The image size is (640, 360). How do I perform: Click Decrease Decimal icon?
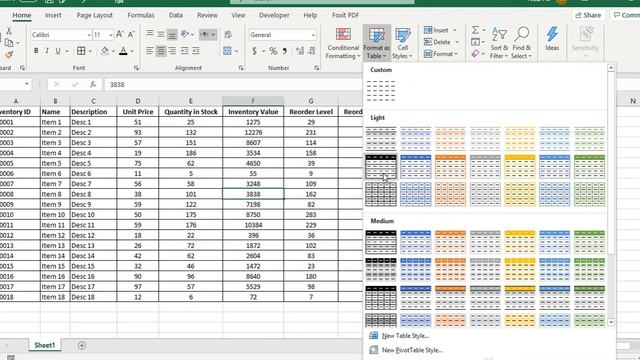tap(311, 51)
